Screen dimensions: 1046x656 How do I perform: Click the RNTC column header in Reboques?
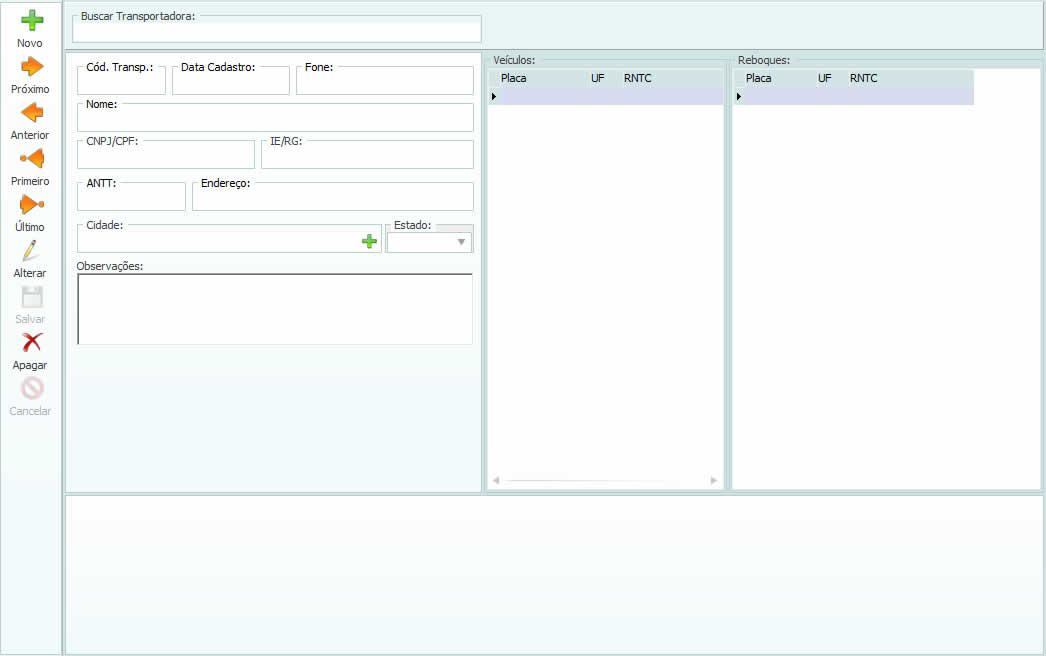(864, 78)
